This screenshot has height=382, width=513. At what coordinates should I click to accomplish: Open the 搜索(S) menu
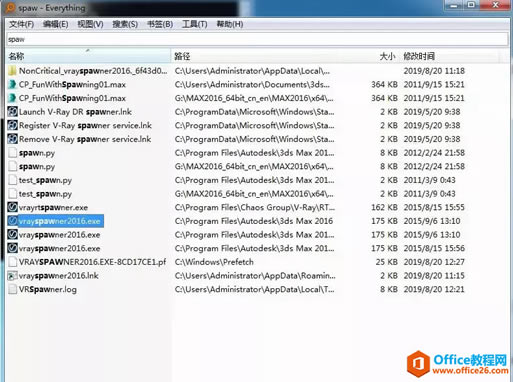(125, 24)
